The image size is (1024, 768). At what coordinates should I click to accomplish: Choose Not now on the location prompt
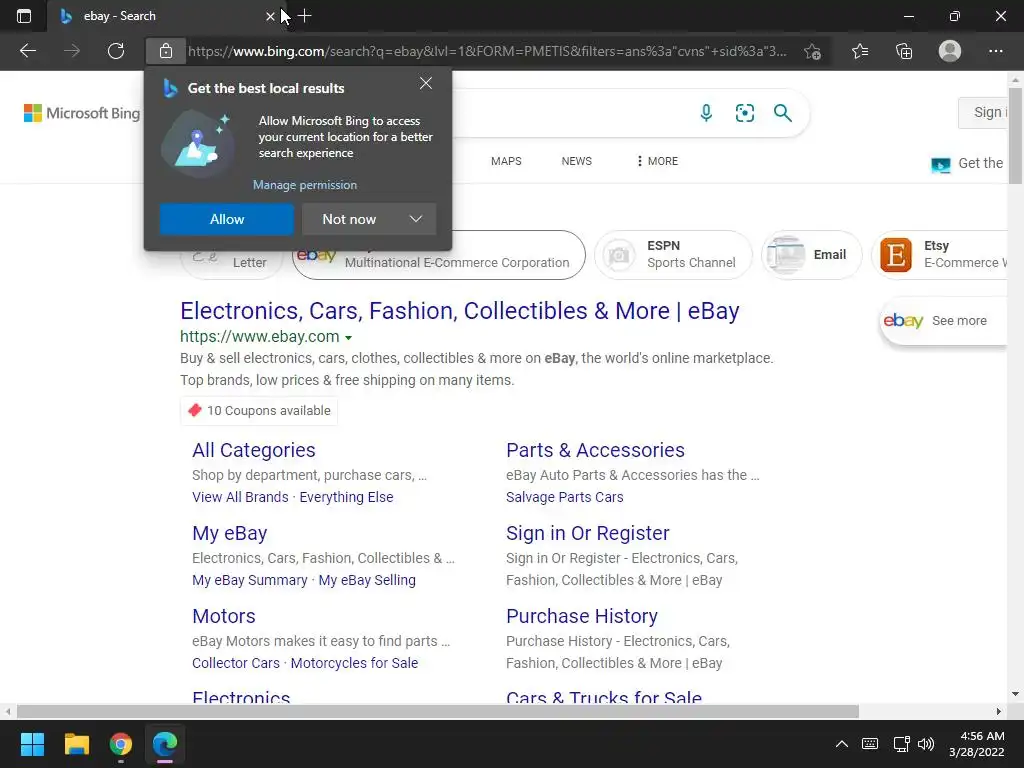[349, 219]
